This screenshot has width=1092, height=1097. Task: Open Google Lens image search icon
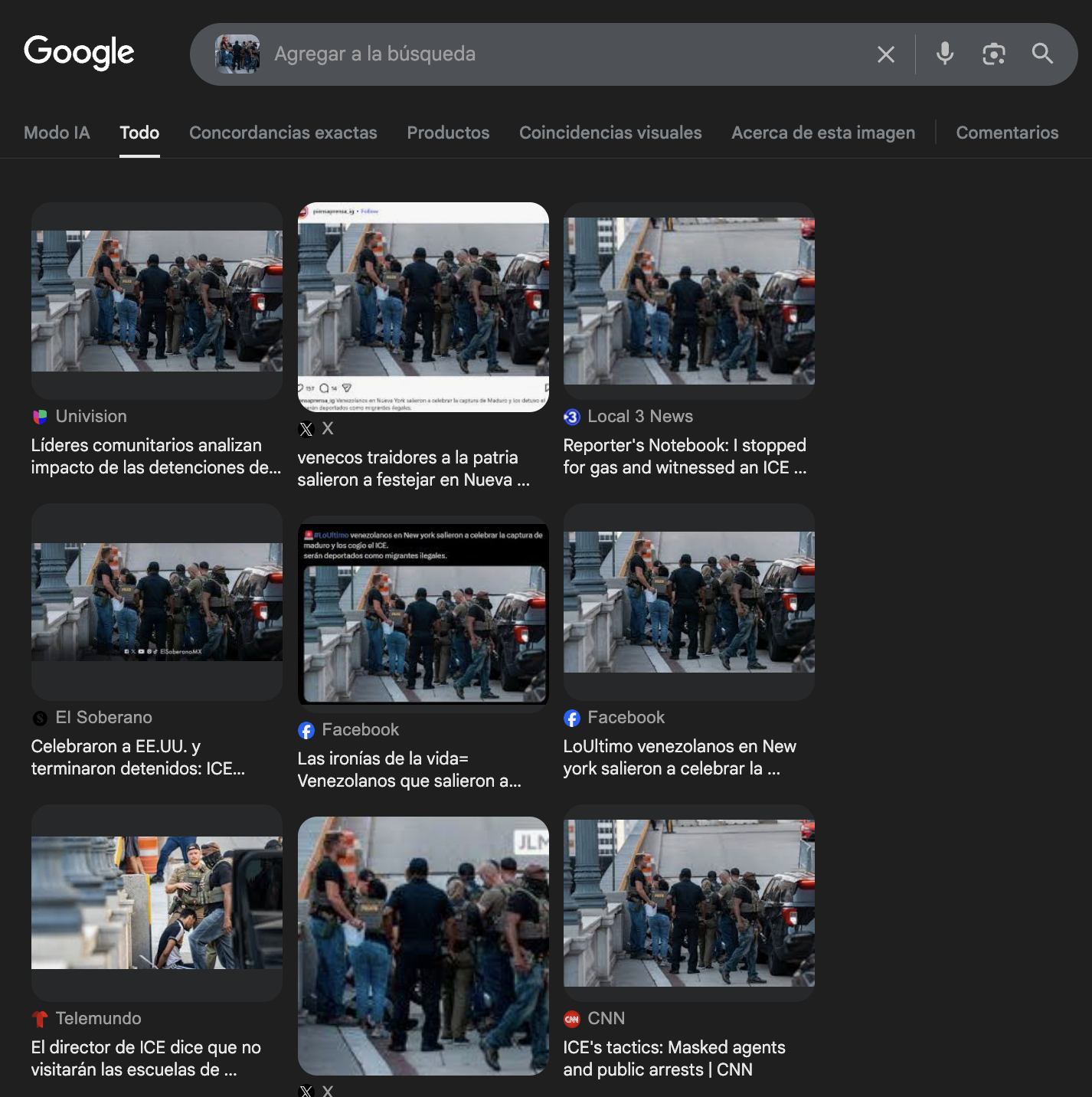(x=993, y=54)
